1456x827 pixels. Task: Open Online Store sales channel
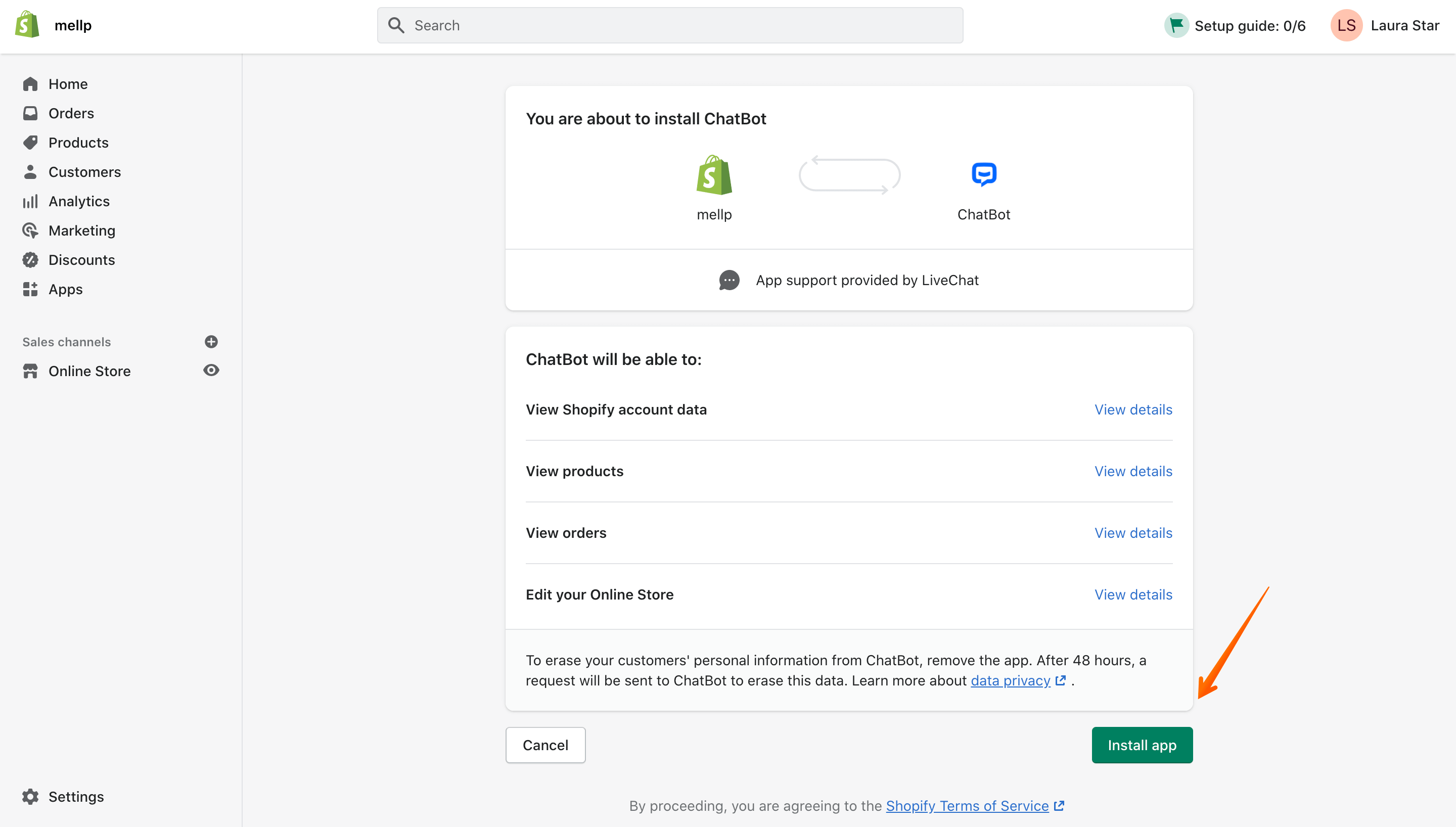click(x=89, y=371)
